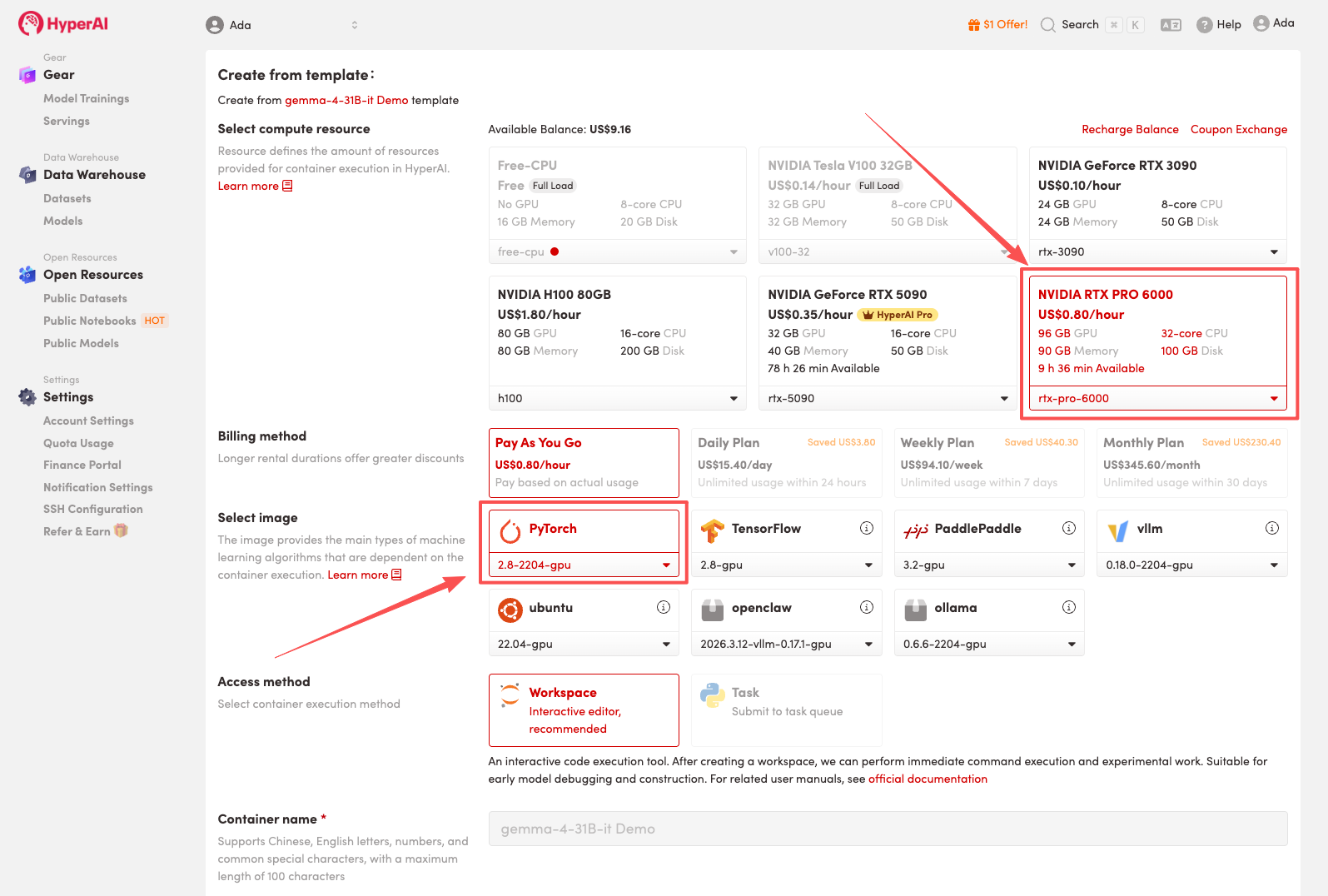The image size is (1328, 896).
Task: Go to SSH Configuration settings
Action: click(x=93, y=509)
